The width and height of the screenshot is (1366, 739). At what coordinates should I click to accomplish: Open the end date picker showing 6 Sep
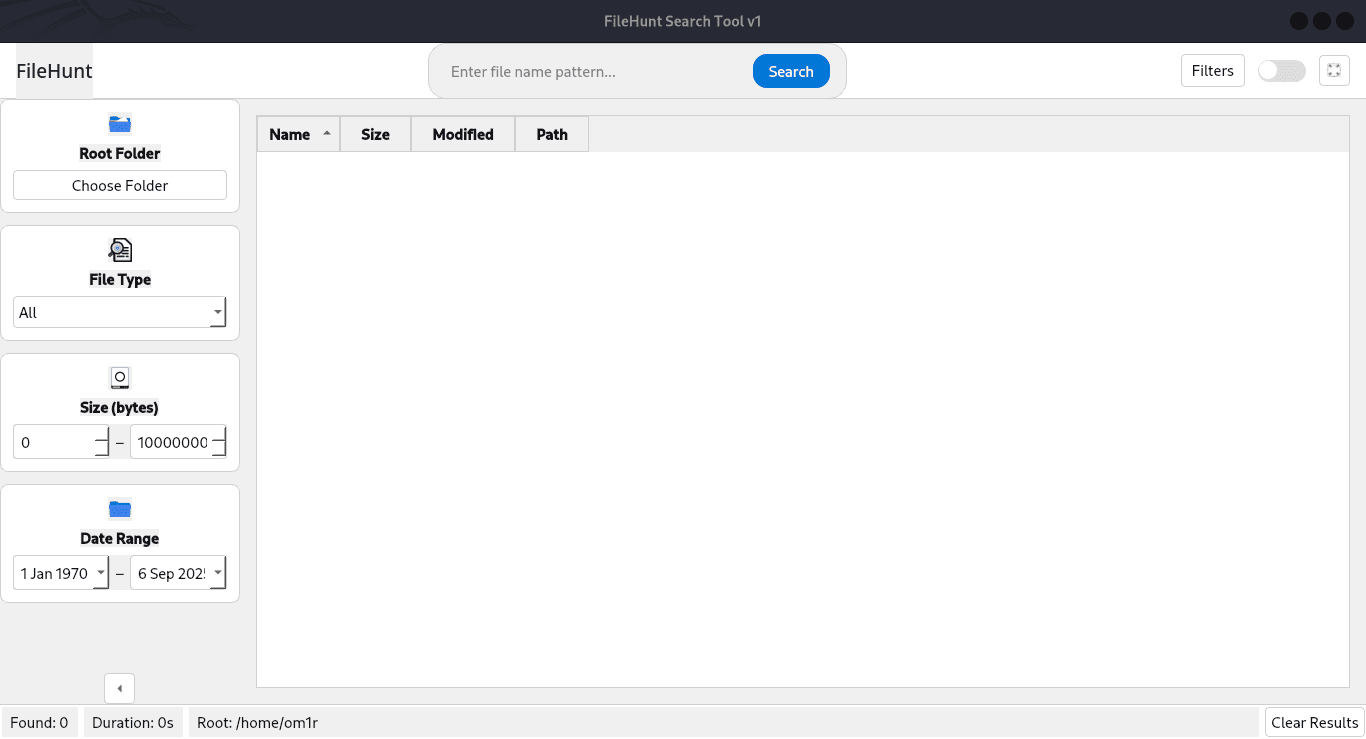point(178,574)
